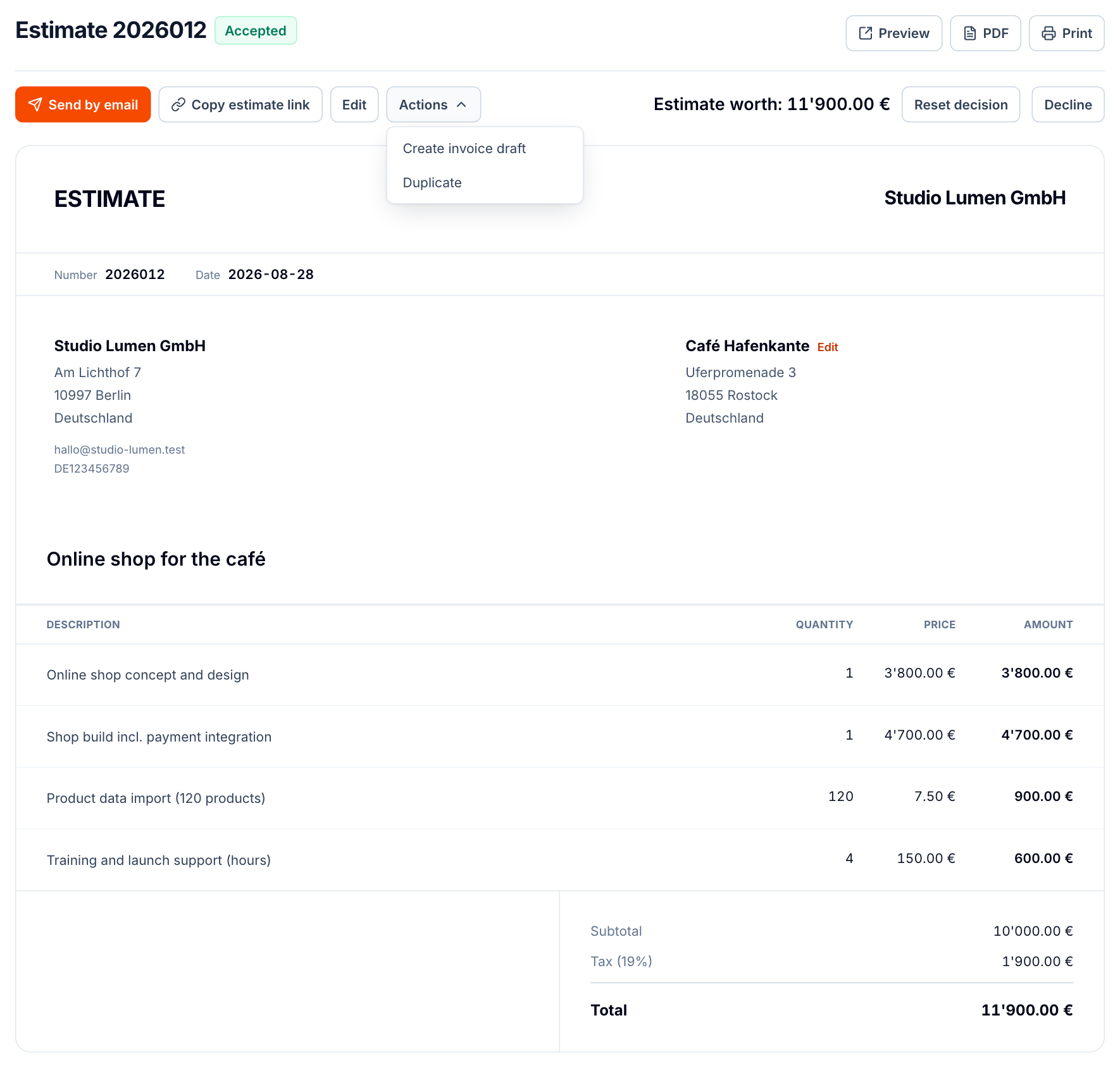Click the 4'700.00 € amount cell

point(1036,735)
